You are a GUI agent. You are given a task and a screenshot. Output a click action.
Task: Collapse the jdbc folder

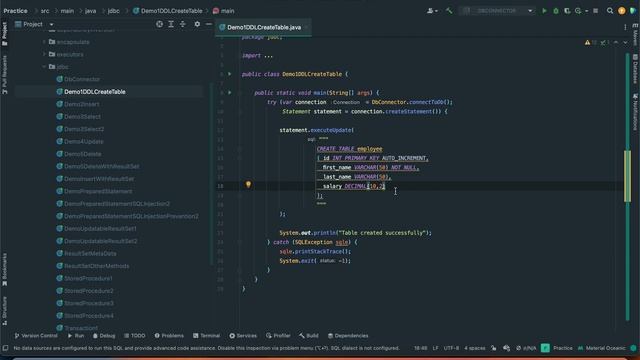coord(44,67)
